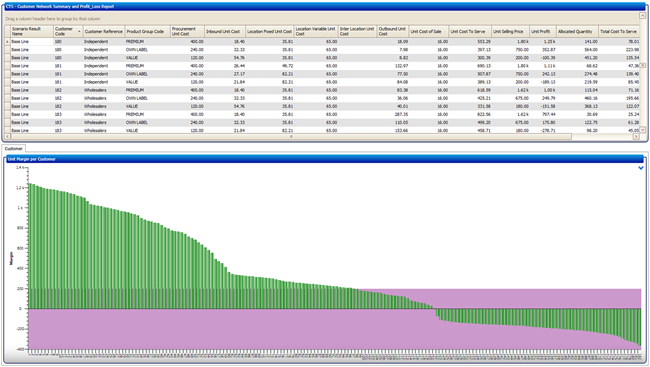Image resolution: width=650 pixels, height=367 pixels.
Task: Toggle sort arrow on Customer Code column
Action: (79, 31)
